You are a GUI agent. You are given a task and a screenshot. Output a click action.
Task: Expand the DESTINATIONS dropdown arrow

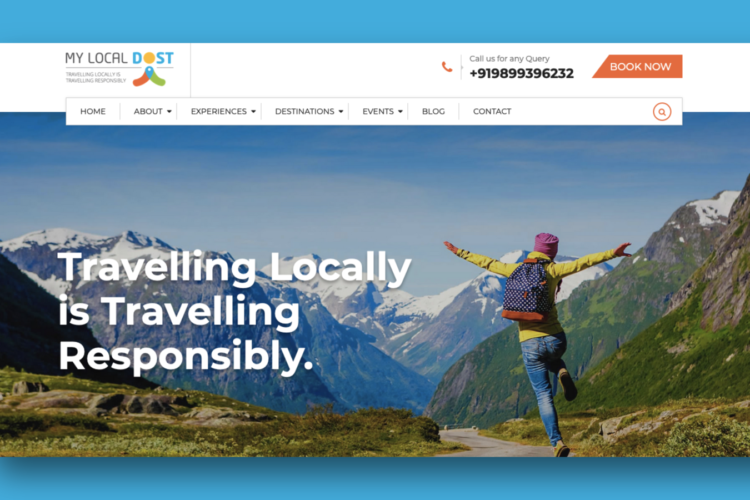click(341, 111)
